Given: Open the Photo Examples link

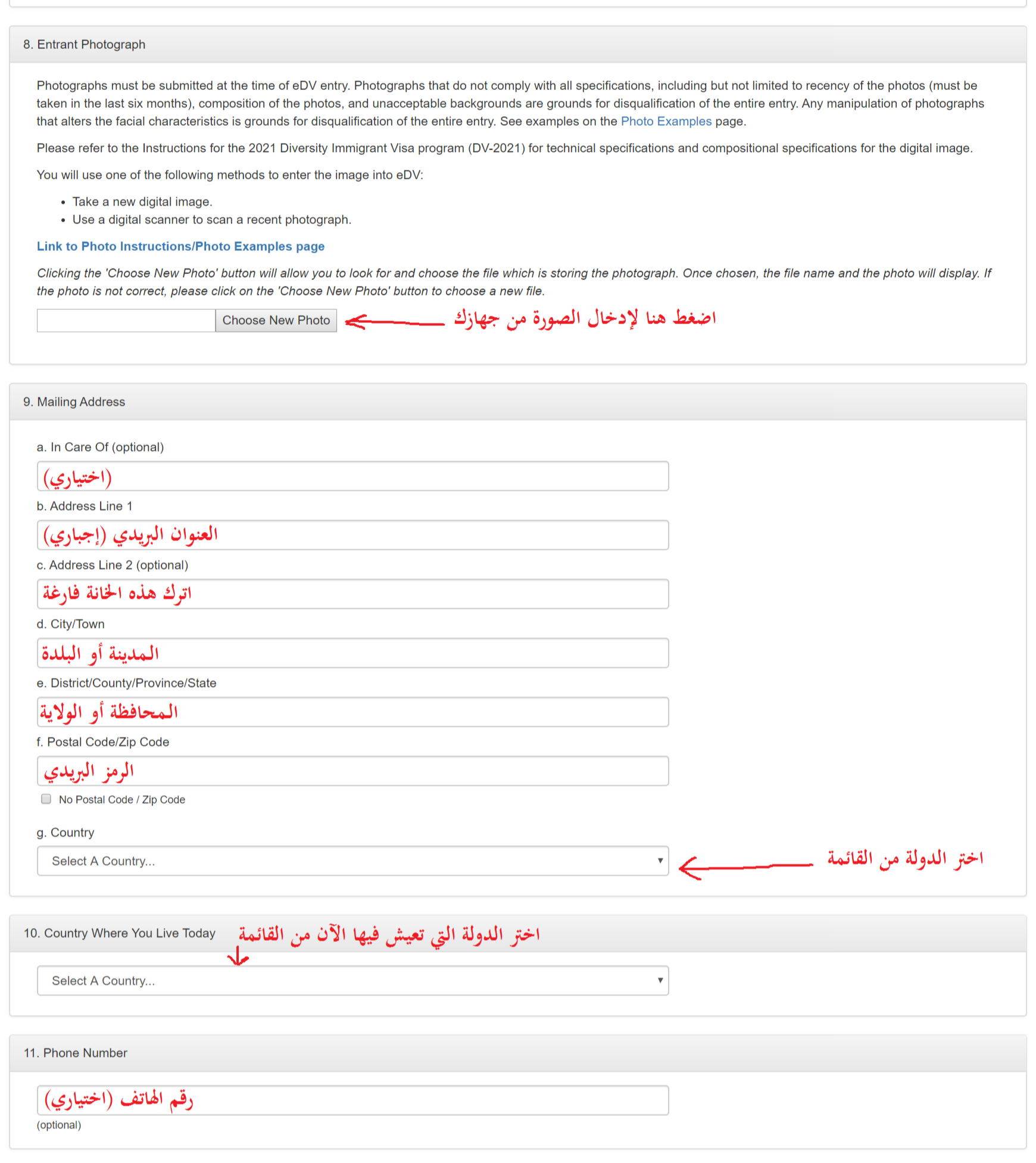Looking at the screenshot, I should click(x=666, y=121).
